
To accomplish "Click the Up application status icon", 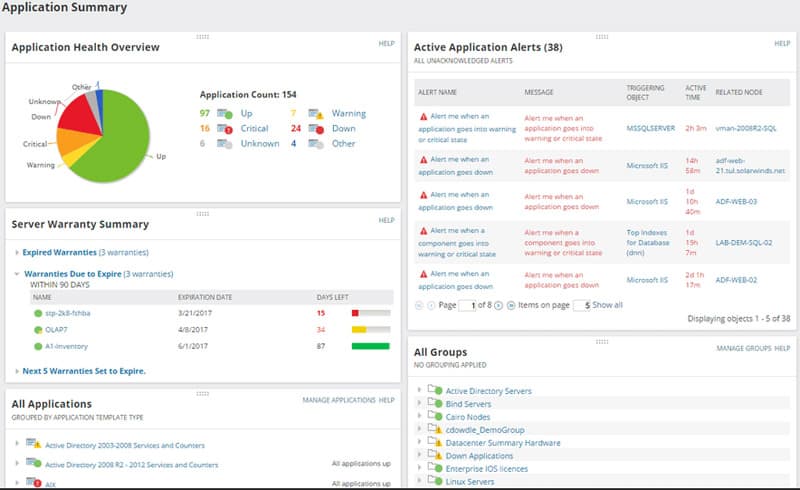I will [x=227, y=114].
